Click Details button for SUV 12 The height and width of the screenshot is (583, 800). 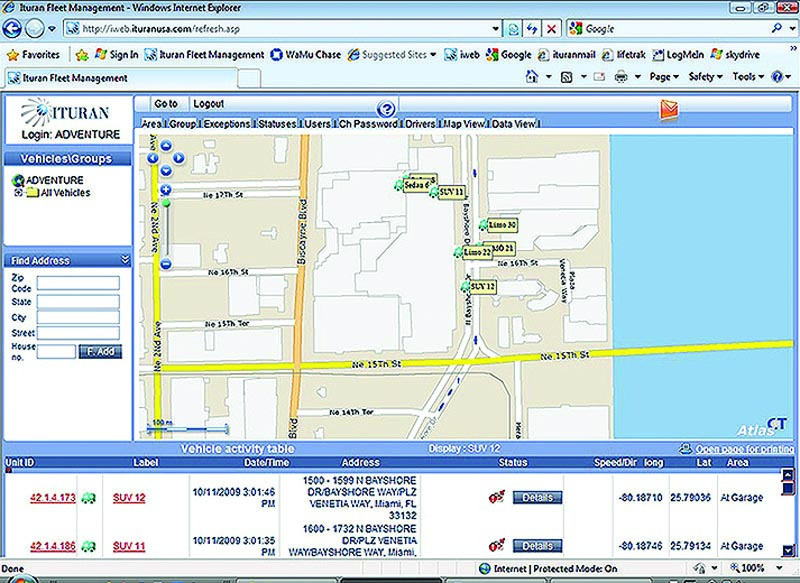pos(537,498)
